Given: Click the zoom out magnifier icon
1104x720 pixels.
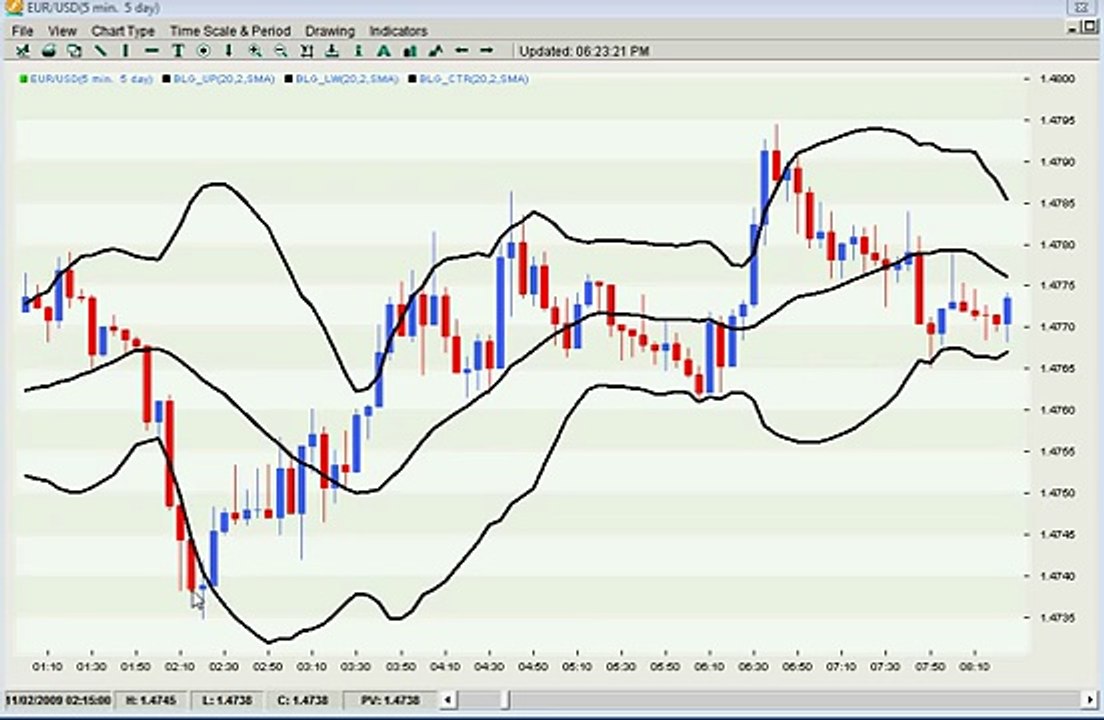Looking at the screenshot, I should 280,51.
